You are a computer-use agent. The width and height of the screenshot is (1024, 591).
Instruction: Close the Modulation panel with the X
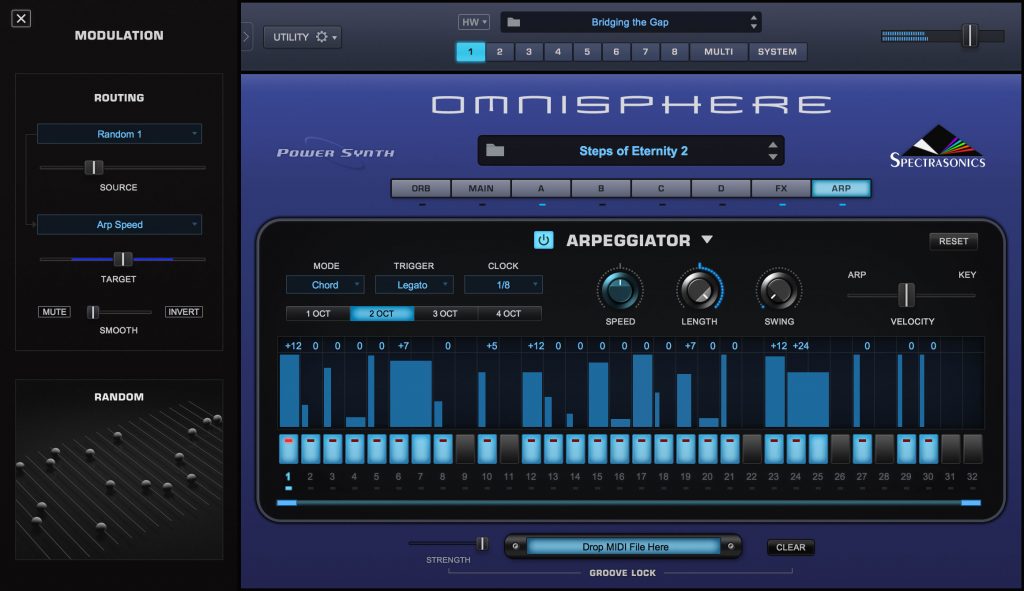click(x=21, y=18)
